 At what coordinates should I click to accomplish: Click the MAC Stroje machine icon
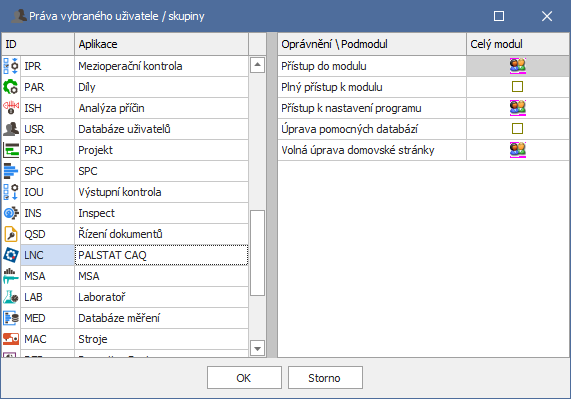(11, 339)
